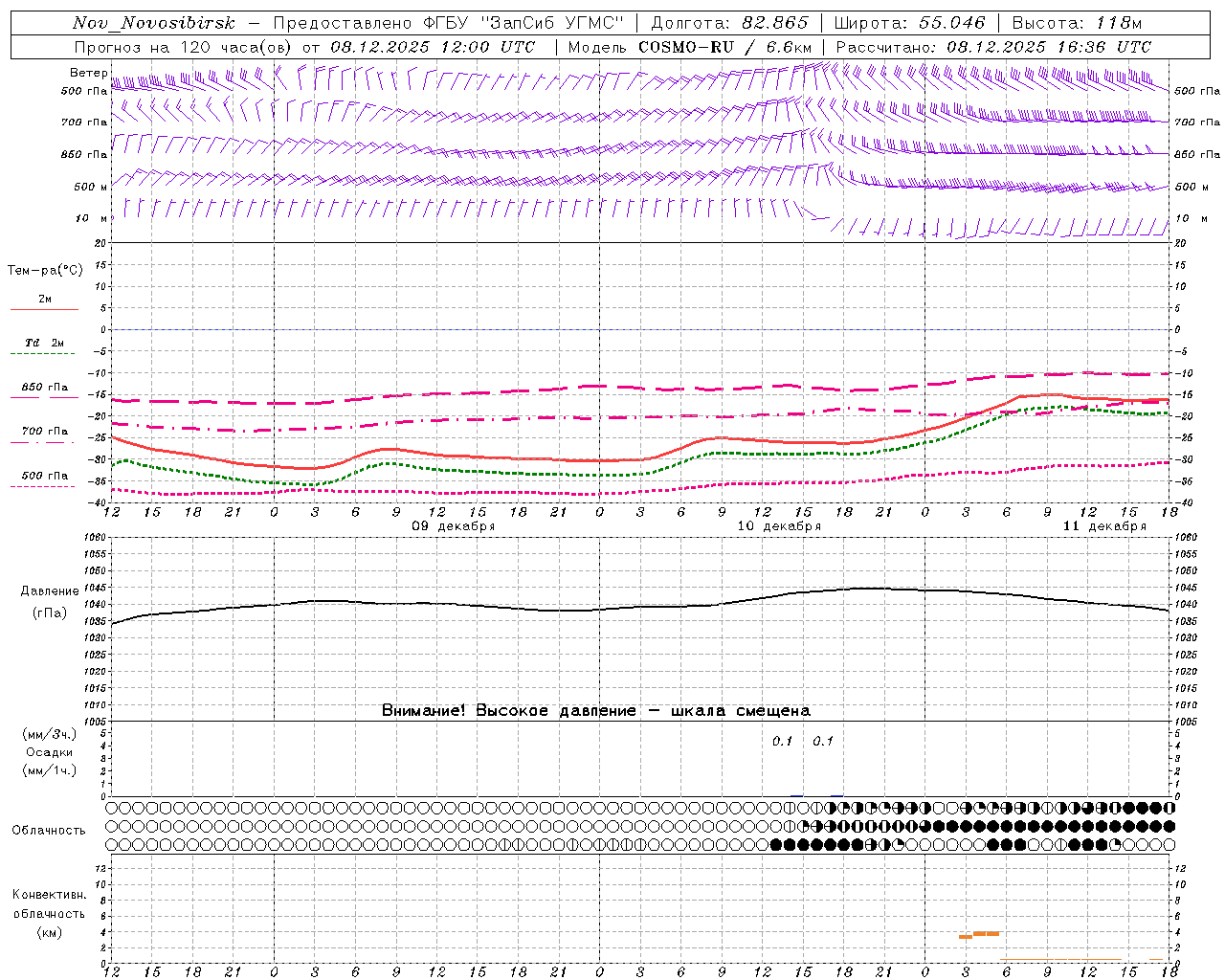Viewport: 1225px width, 980px height.
Task: Click the 'Высота: 118м' elevation label
Action: click(1077, 23)
